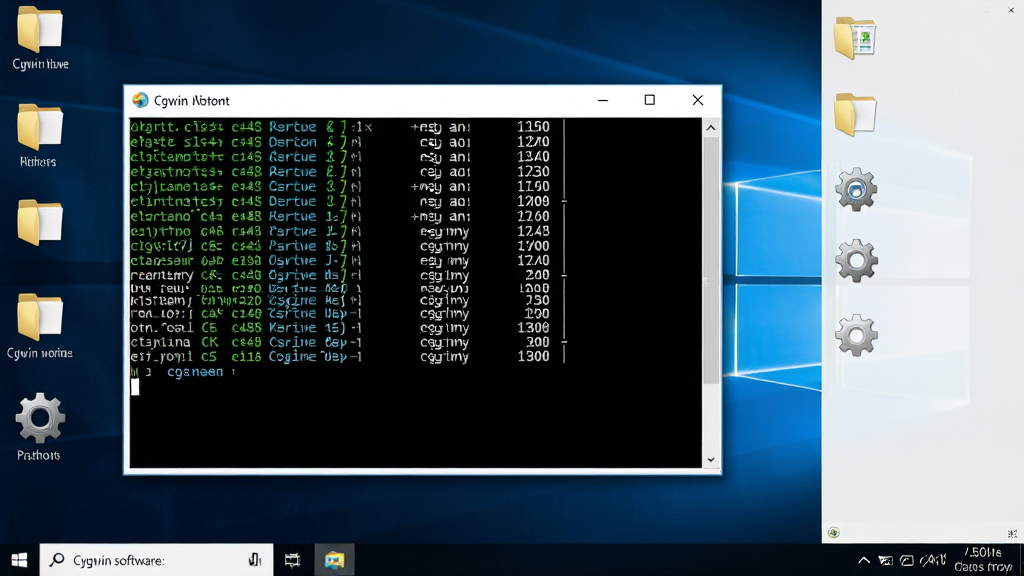Open the unlabeled folder on the desktop
The image size is (1024, 576).
pyautogui.click(x=40, y=223)
